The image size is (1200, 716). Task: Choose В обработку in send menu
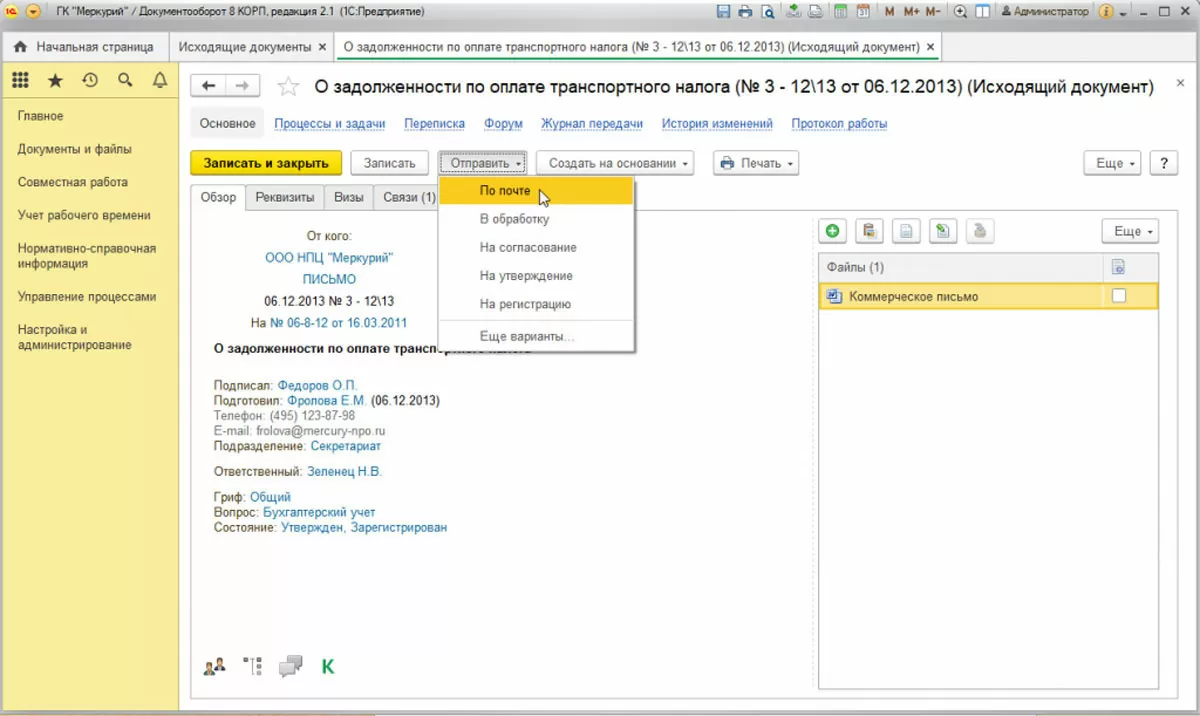[x=536, y=219]
